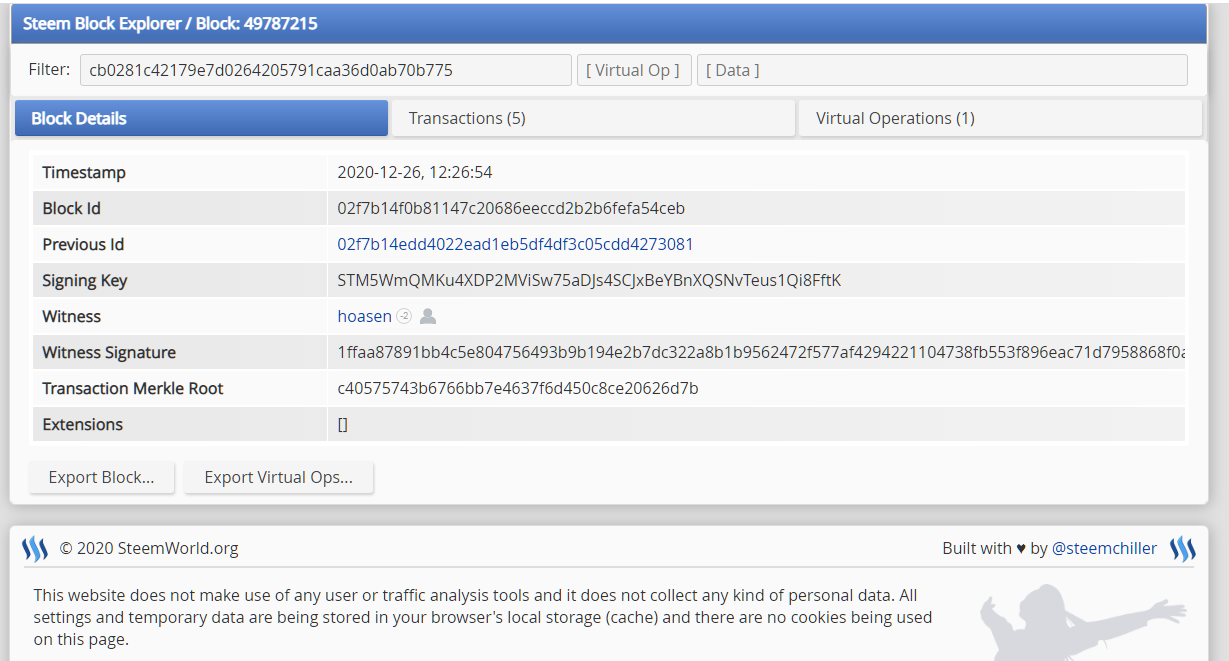Click the Previous Id row label
Viewport: 1229px width, 661px height.
(83, 245)
